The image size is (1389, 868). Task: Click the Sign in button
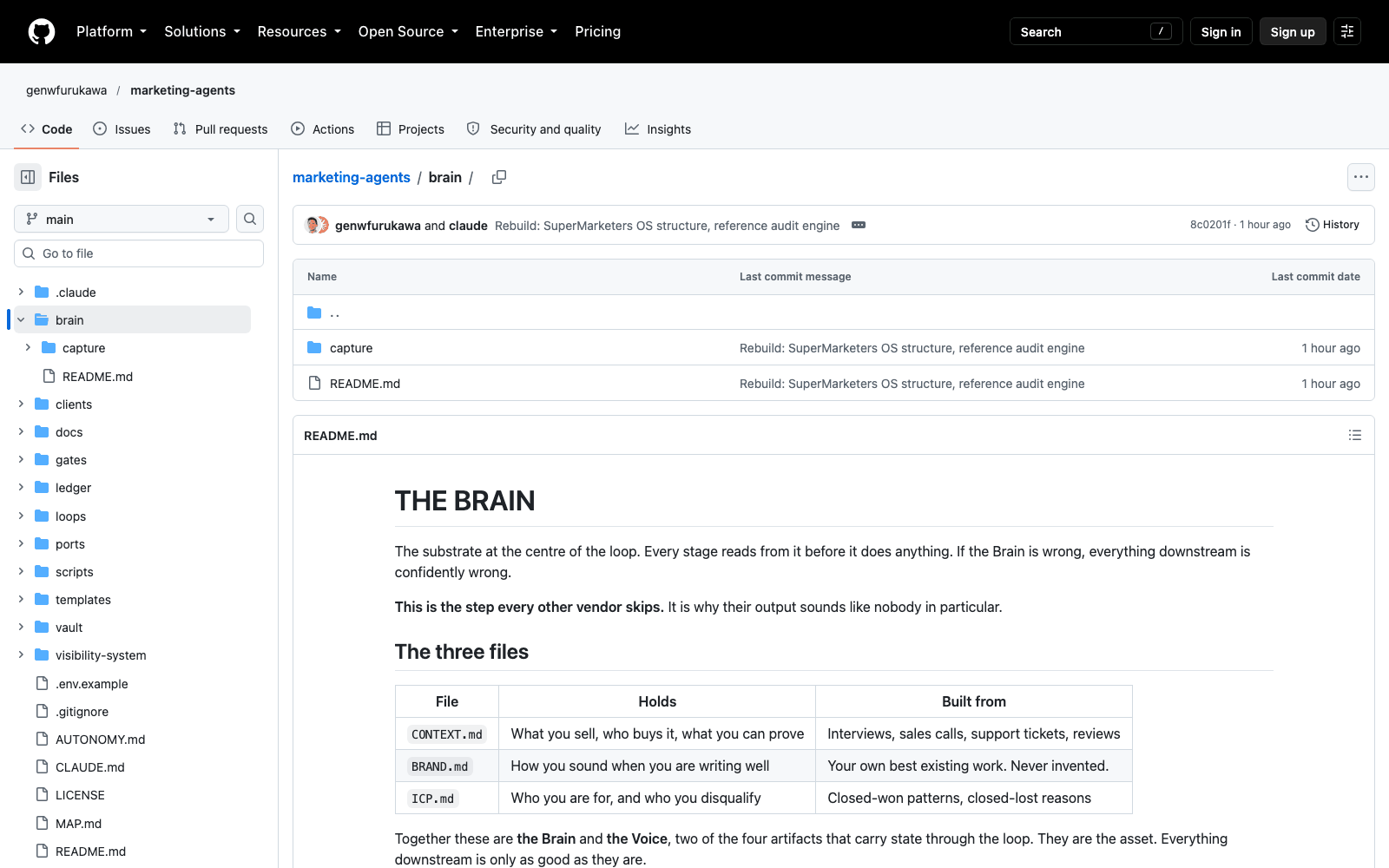[x=1221, y=31]
